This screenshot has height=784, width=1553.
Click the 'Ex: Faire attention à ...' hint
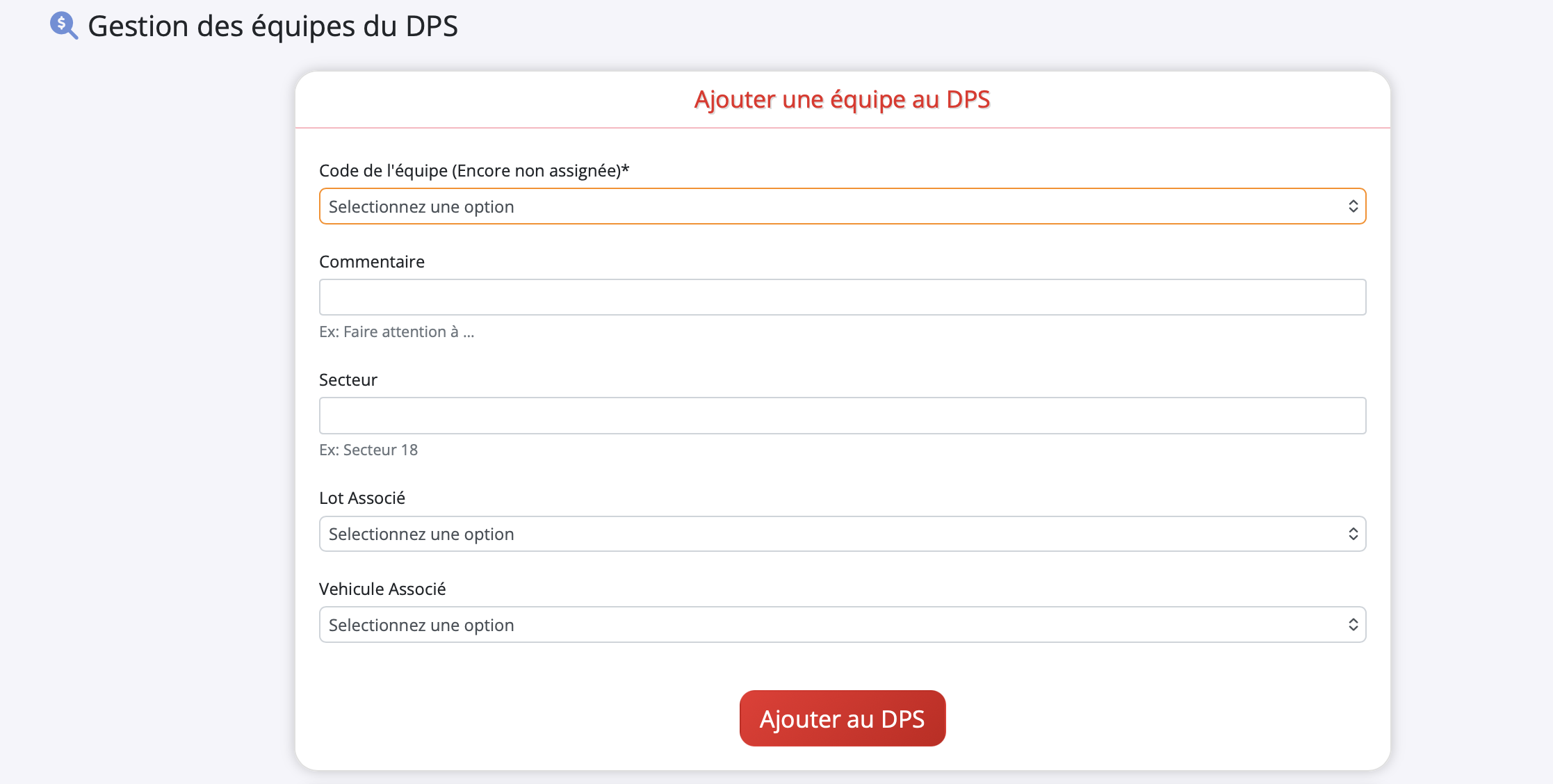(396, 332)
